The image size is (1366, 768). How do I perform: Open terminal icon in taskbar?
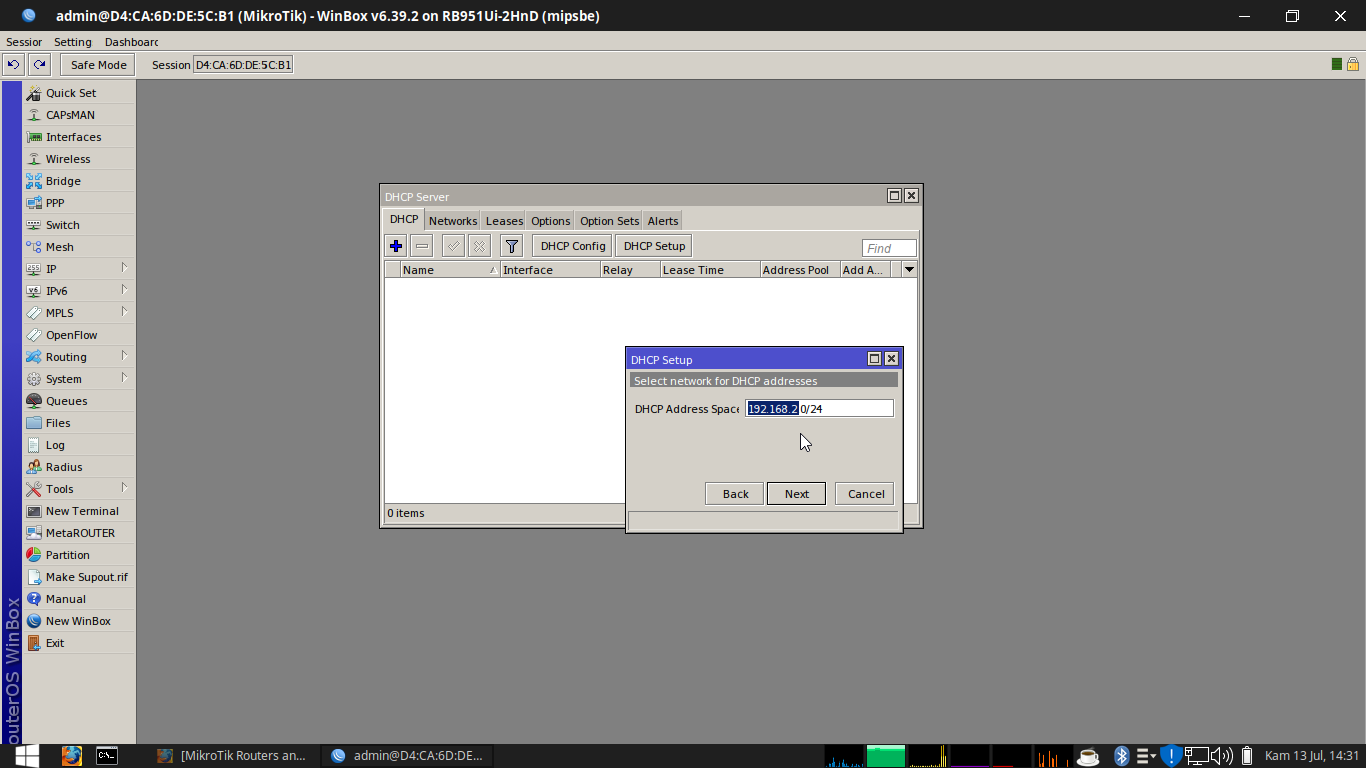pos(107,756)
